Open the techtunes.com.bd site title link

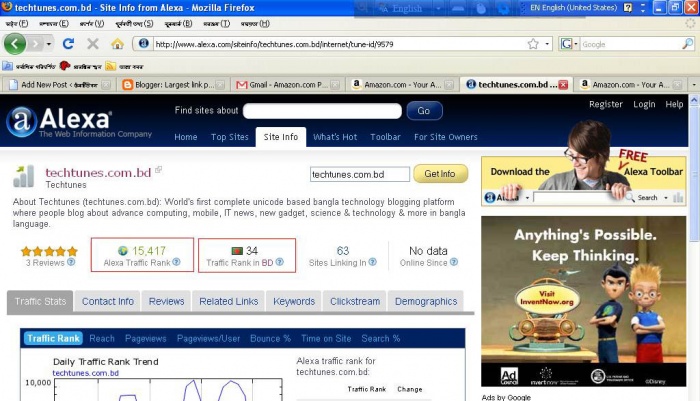coord(98,172)
